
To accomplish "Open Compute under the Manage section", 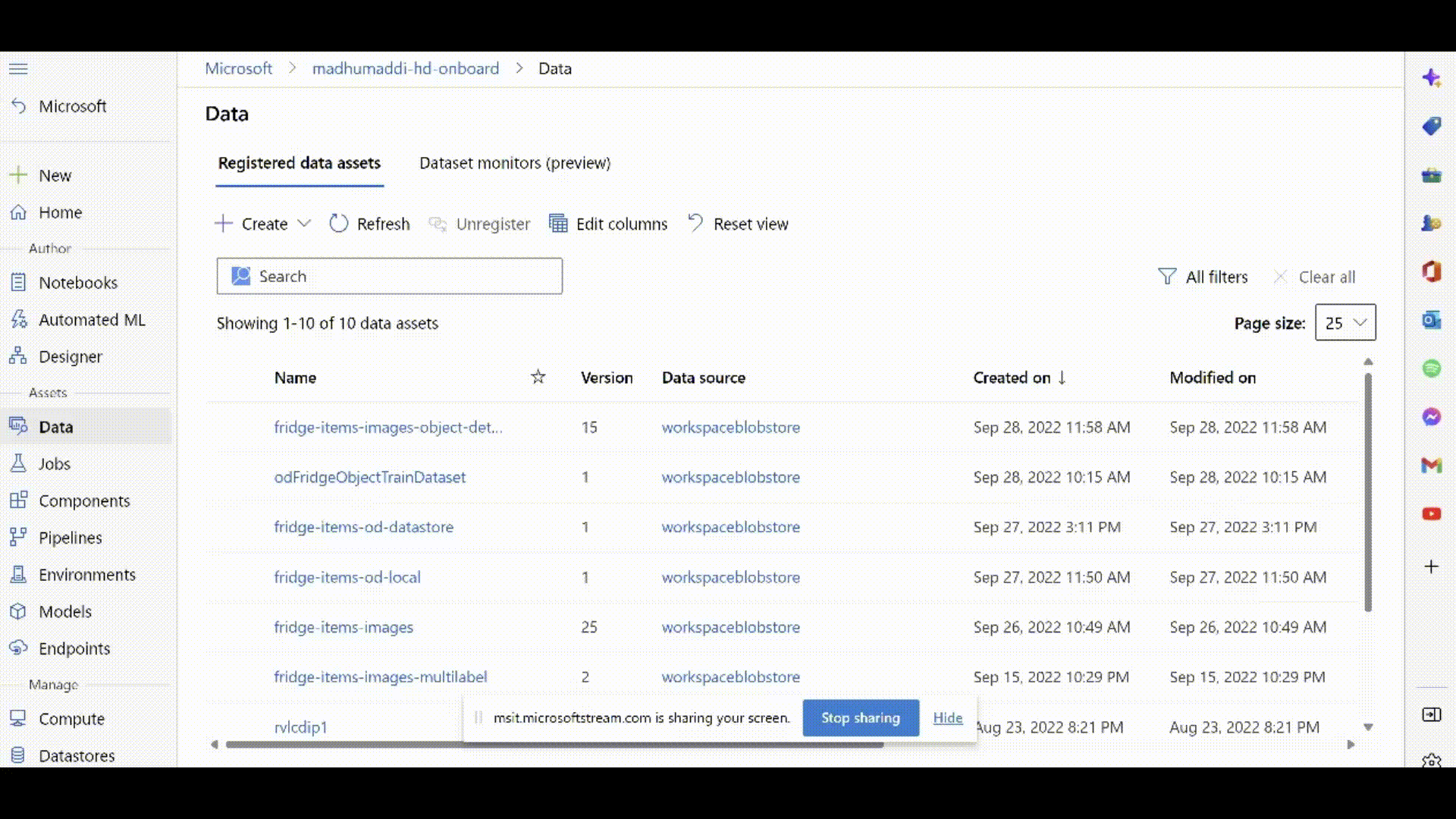I will click(71, 718).
